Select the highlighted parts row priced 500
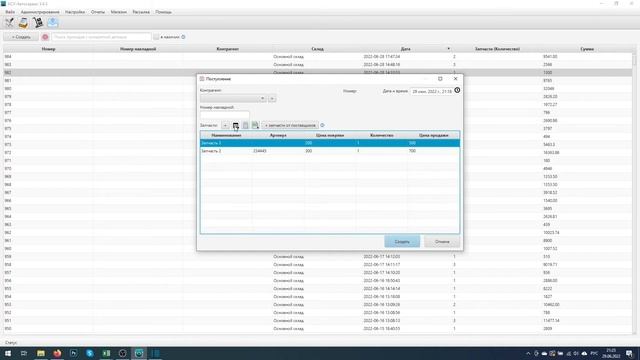640x360 pixels. click(330, 143)
